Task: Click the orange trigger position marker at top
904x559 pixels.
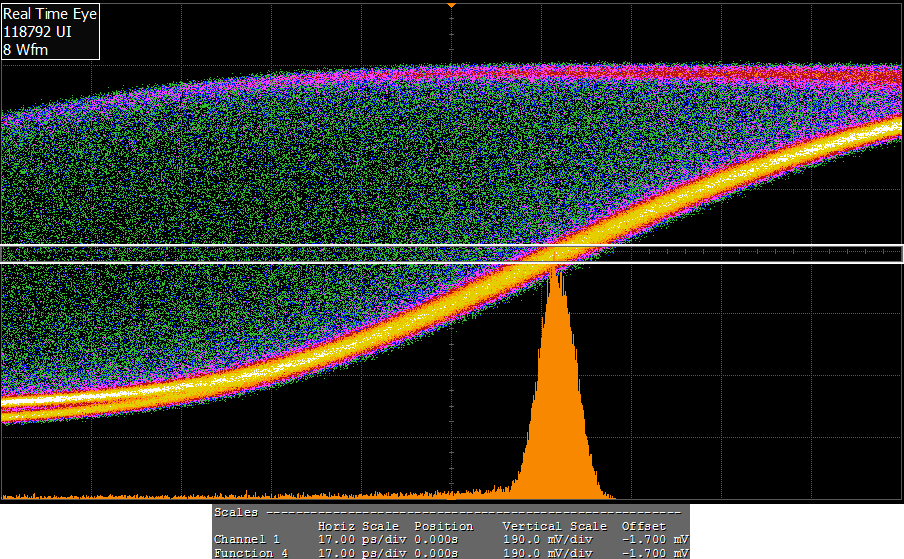Action: pyautogui.click(x=452, y=5)
